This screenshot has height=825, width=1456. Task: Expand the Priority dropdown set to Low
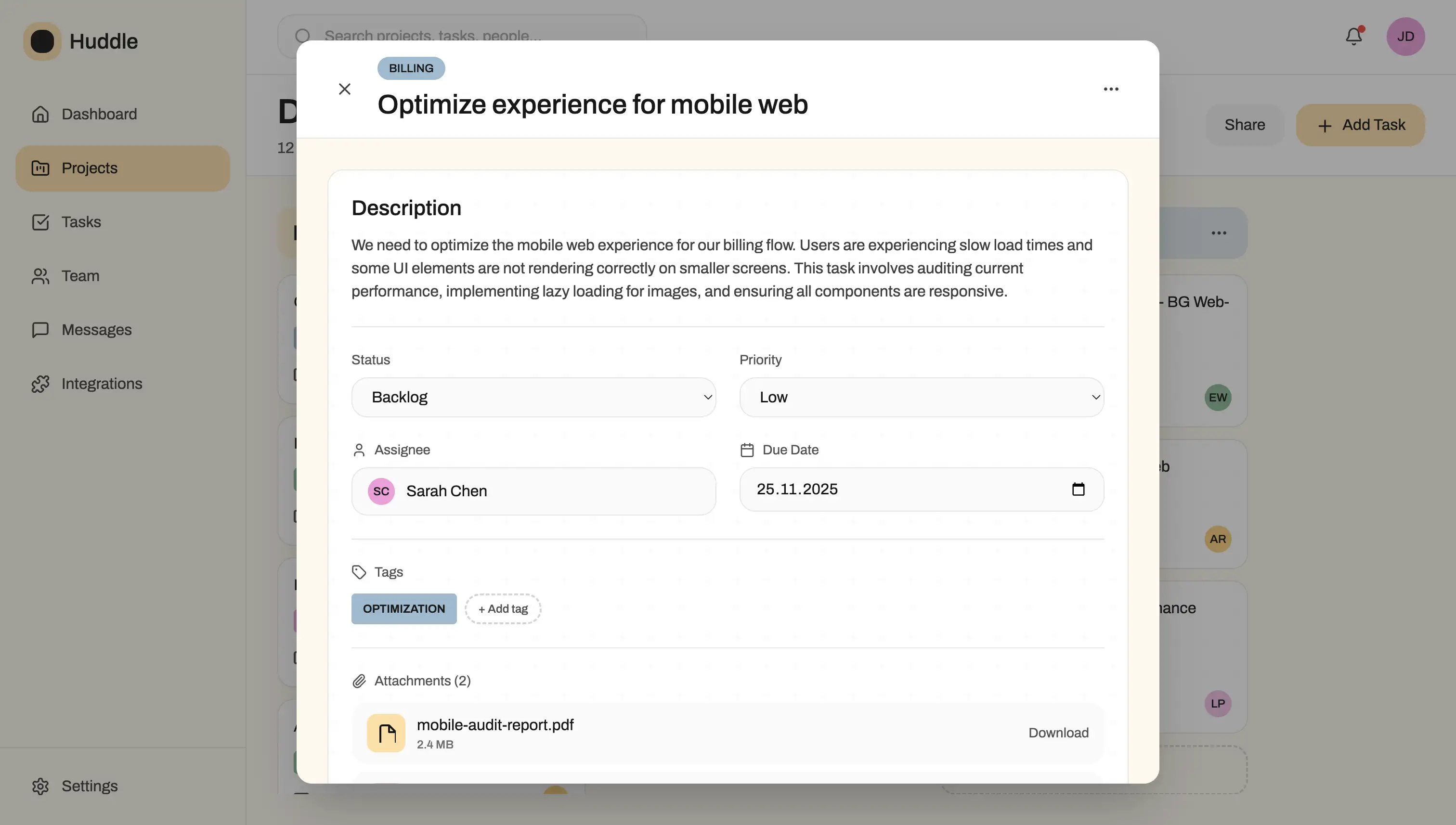(921, 397)
